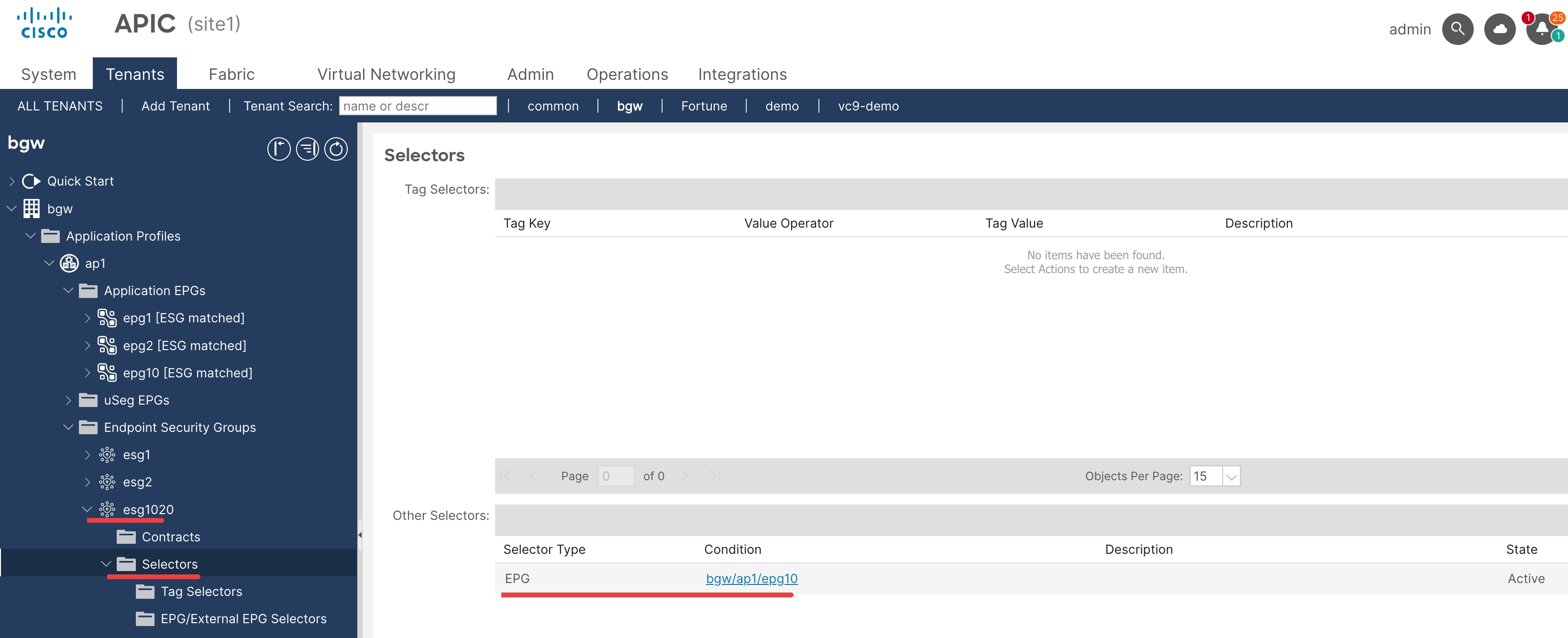The image size is (1568, 638).
Task: Switch to the Fabric tab
Action: point(232,74)
